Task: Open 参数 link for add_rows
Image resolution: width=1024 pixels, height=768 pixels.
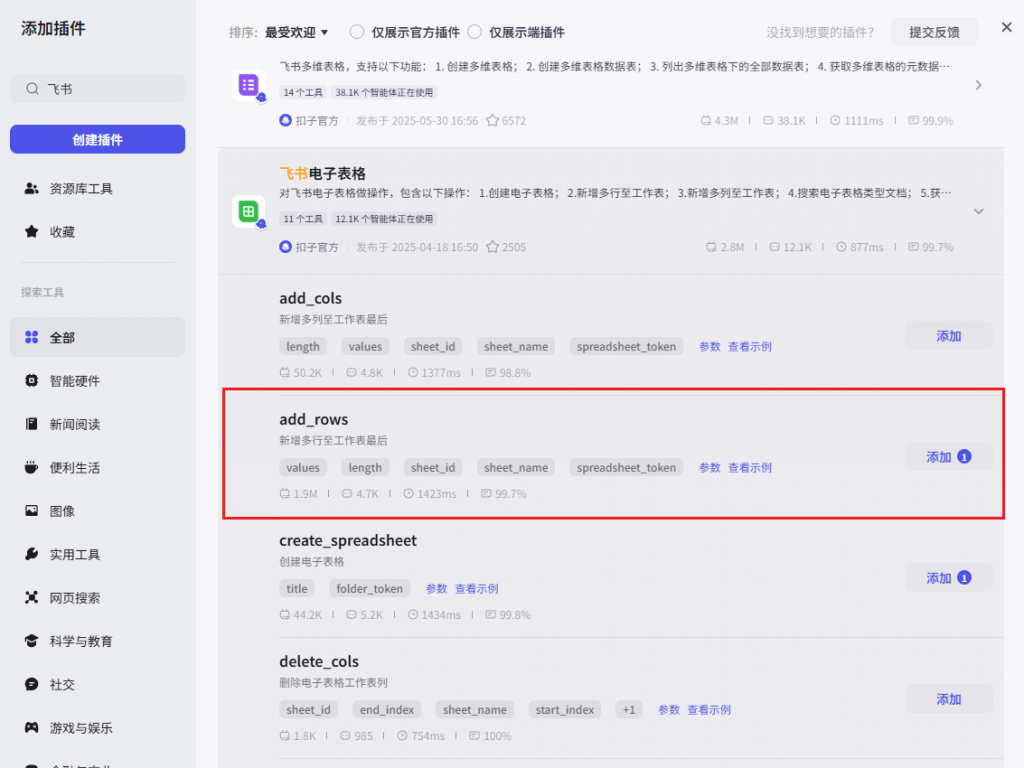Action: coord(709,468)
